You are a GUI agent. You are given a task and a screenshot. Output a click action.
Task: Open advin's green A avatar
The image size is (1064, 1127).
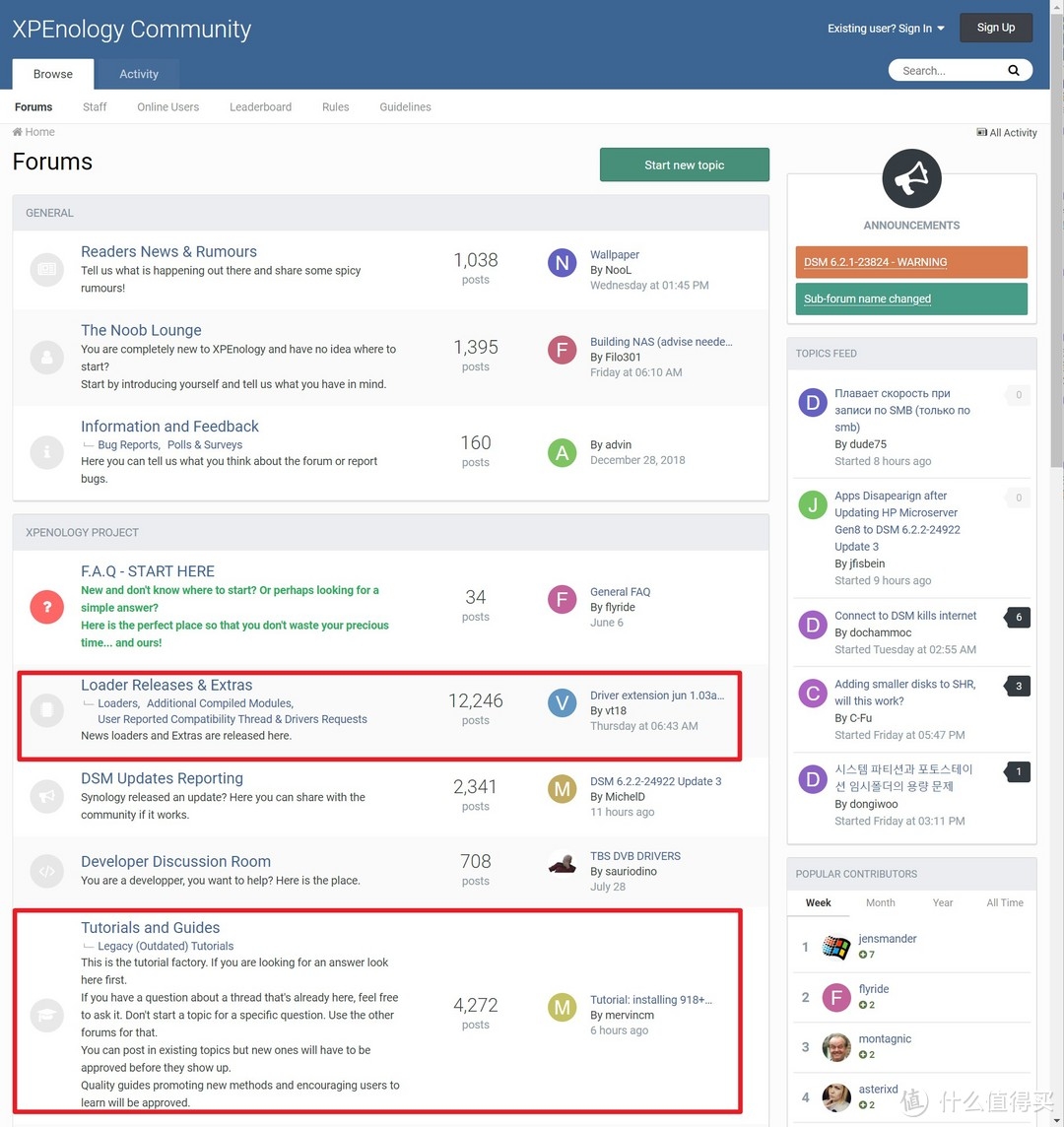tap(563, 453)
